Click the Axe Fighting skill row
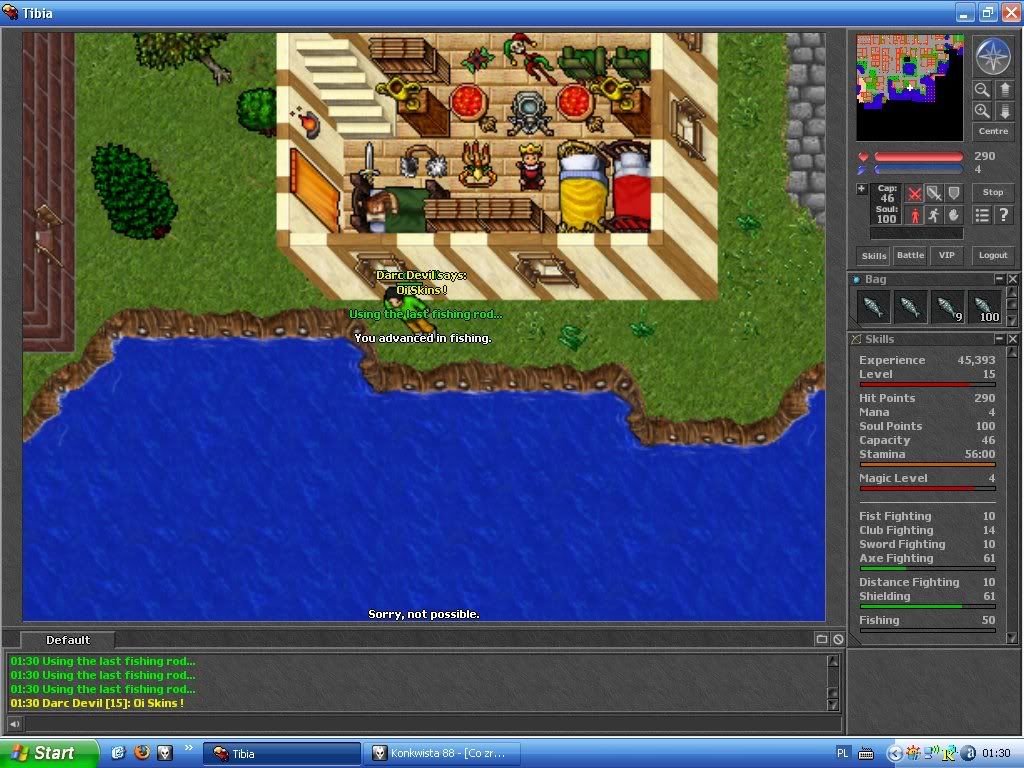This screenshot has height=768, width=1024. pos(927,558)
